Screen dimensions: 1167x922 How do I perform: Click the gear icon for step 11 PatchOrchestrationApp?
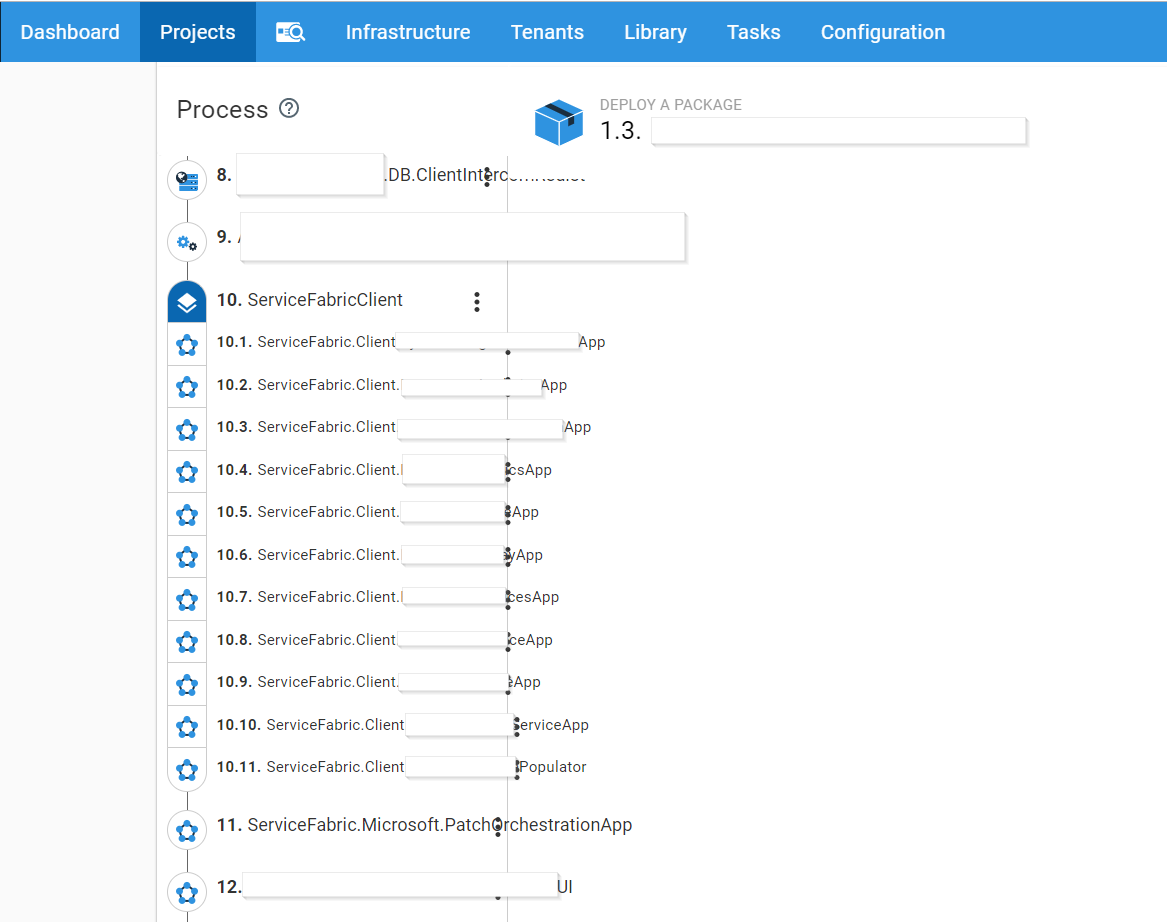click(186, 830)
